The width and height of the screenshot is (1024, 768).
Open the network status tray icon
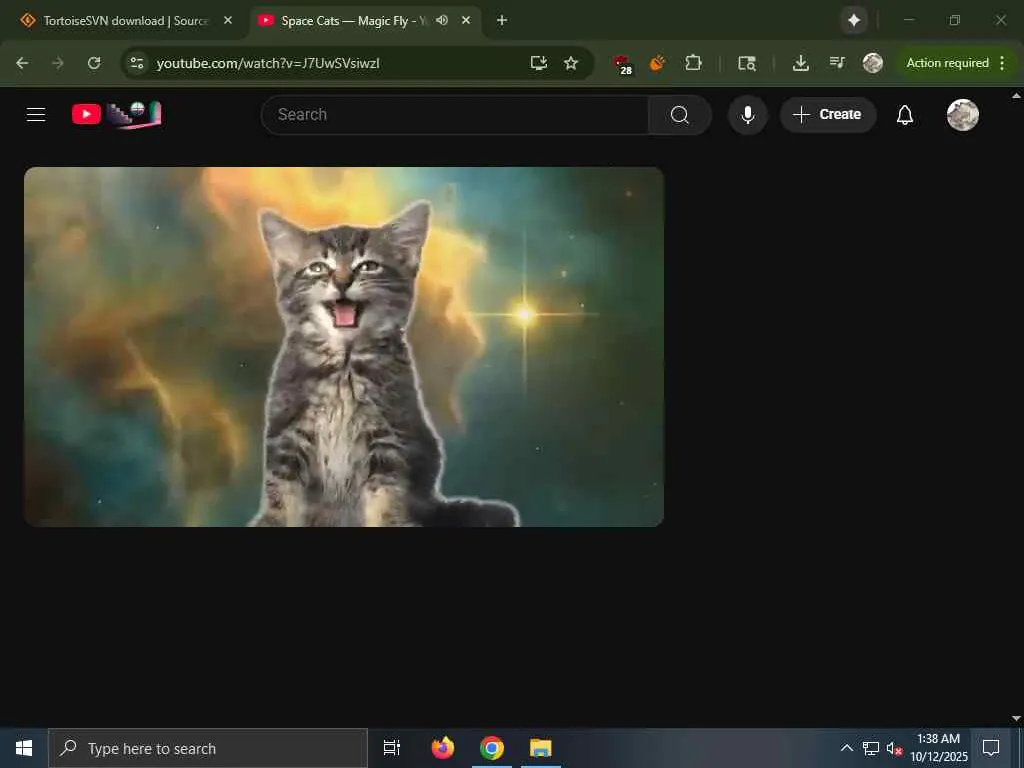click(871, 748)
